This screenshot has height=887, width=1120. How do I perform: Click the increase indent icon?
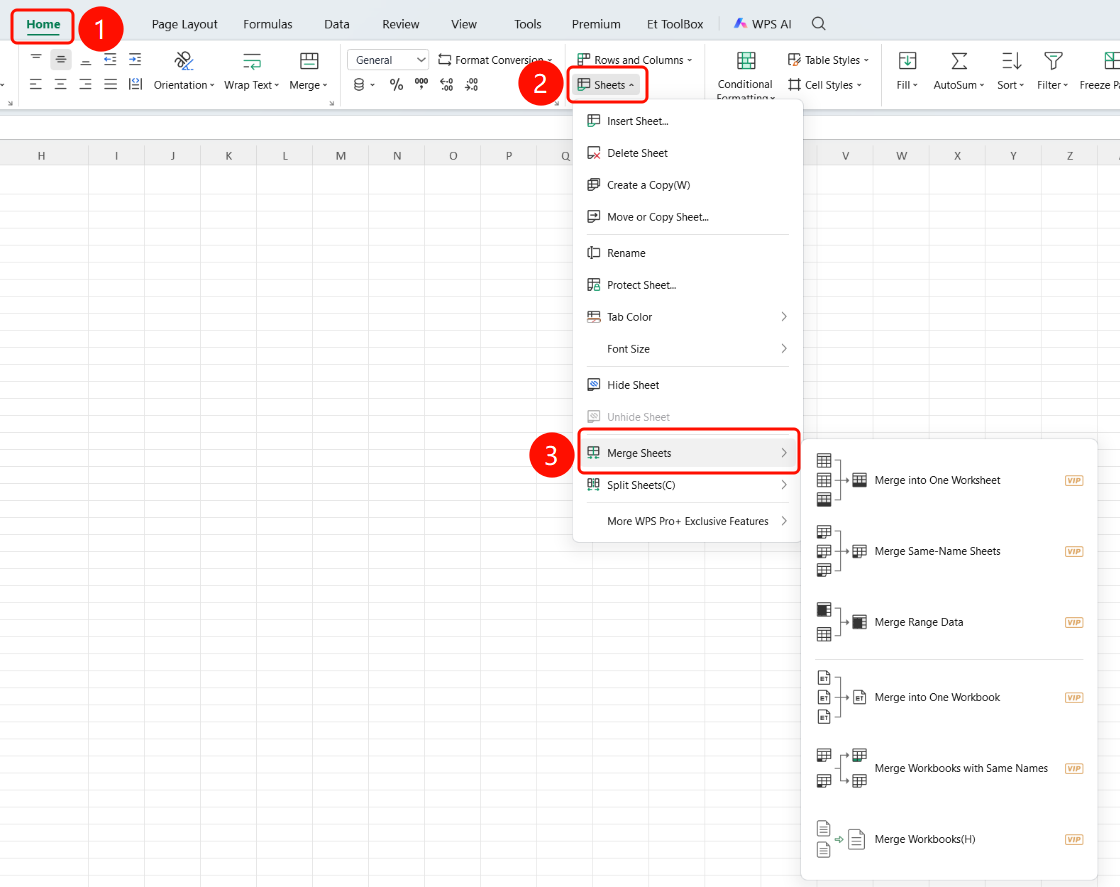[135, 59]
